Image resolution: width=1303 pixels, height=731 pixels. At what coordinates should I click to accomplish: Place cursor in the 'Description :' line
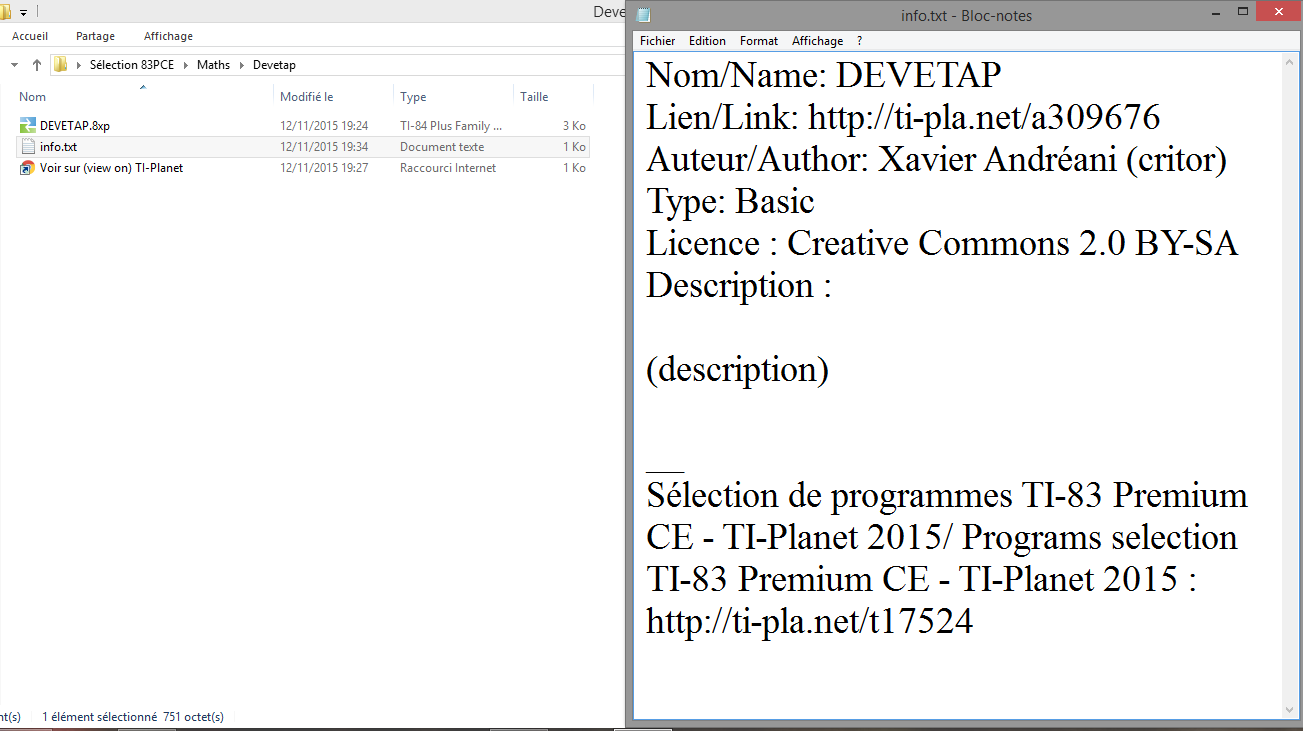[x=739, y=285]
